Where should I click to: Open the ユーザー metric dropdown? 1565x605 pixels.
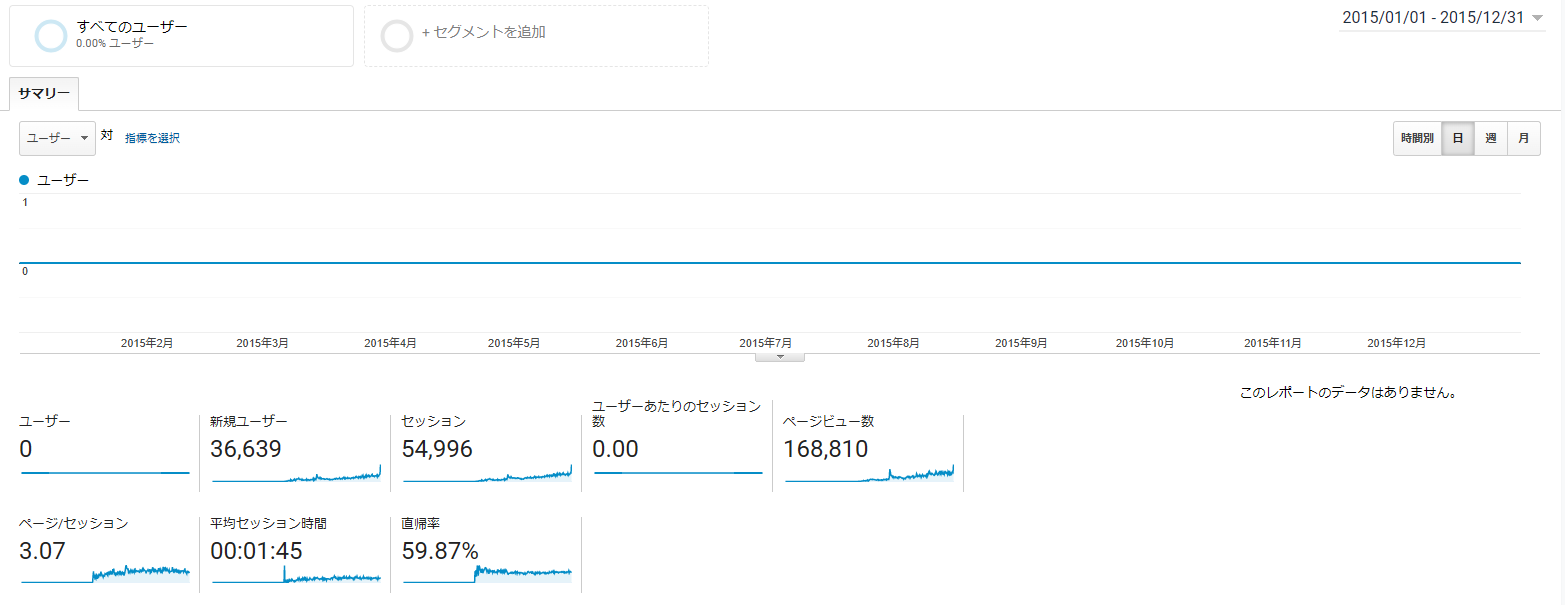click(x=57, y=138)
